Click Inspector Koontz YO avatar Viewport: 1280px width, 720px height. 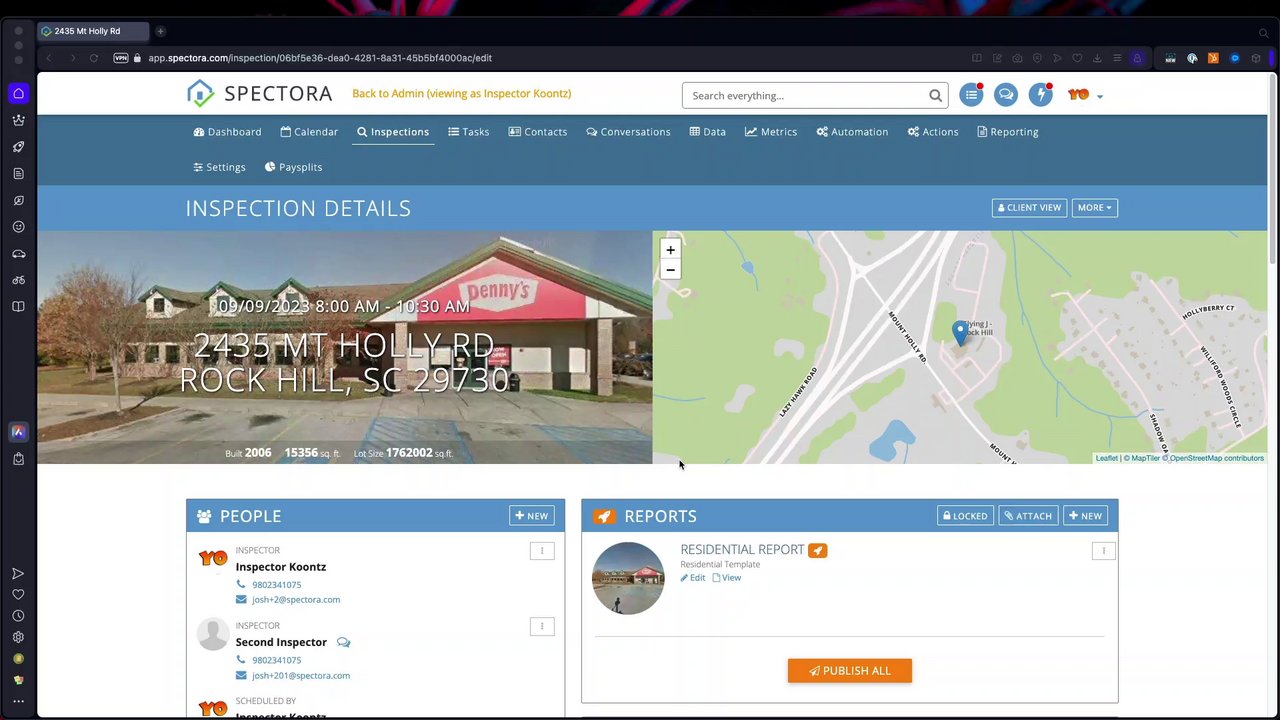click(x=213, y=558)
